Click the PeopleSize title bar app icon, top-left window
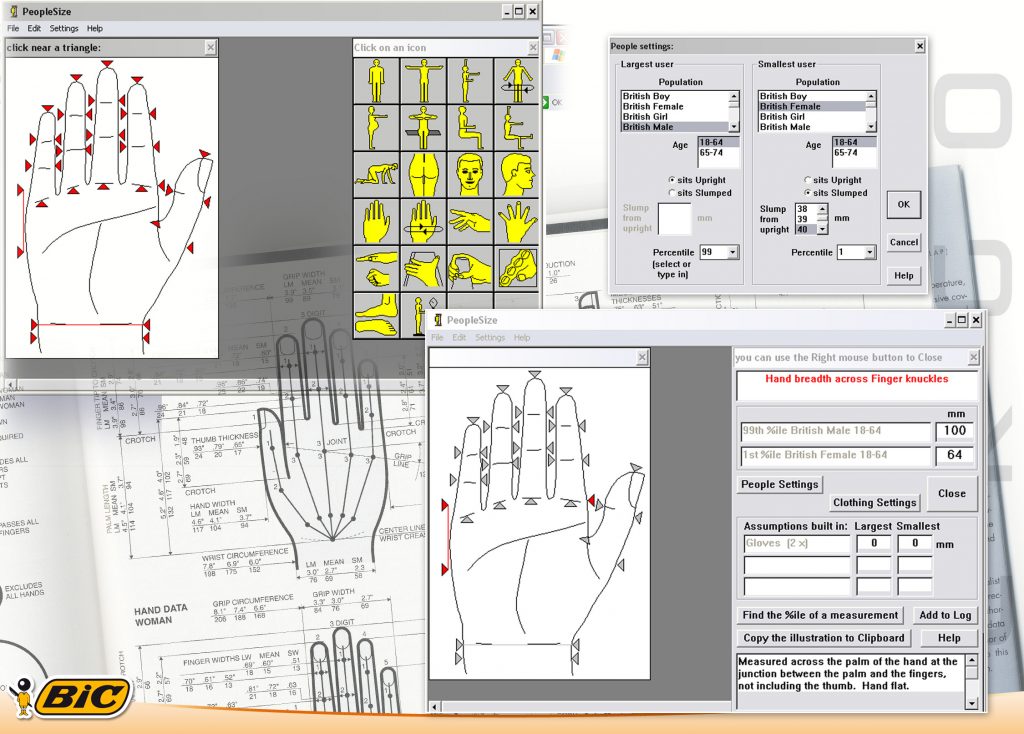 point(14,11)
